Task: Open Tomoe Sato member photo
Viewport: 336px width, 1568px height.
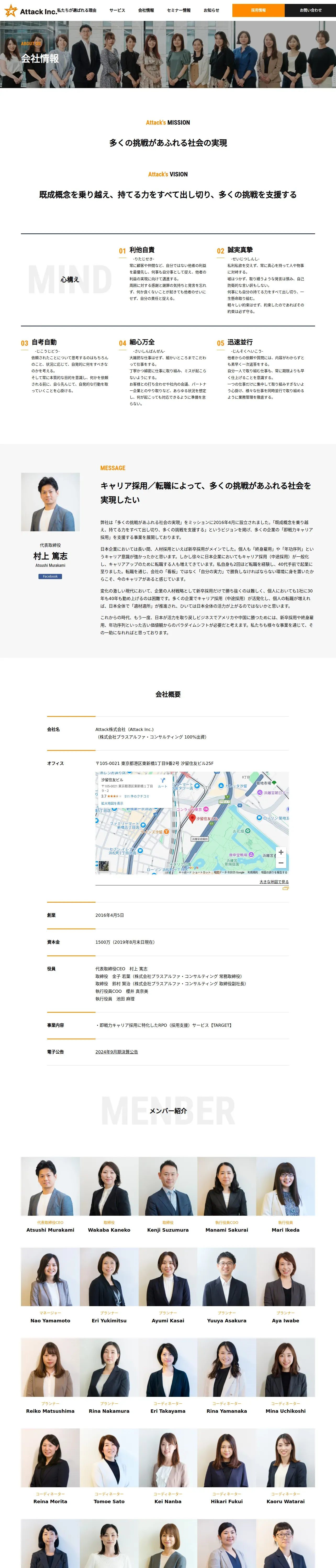Action: click(109, 1458)
